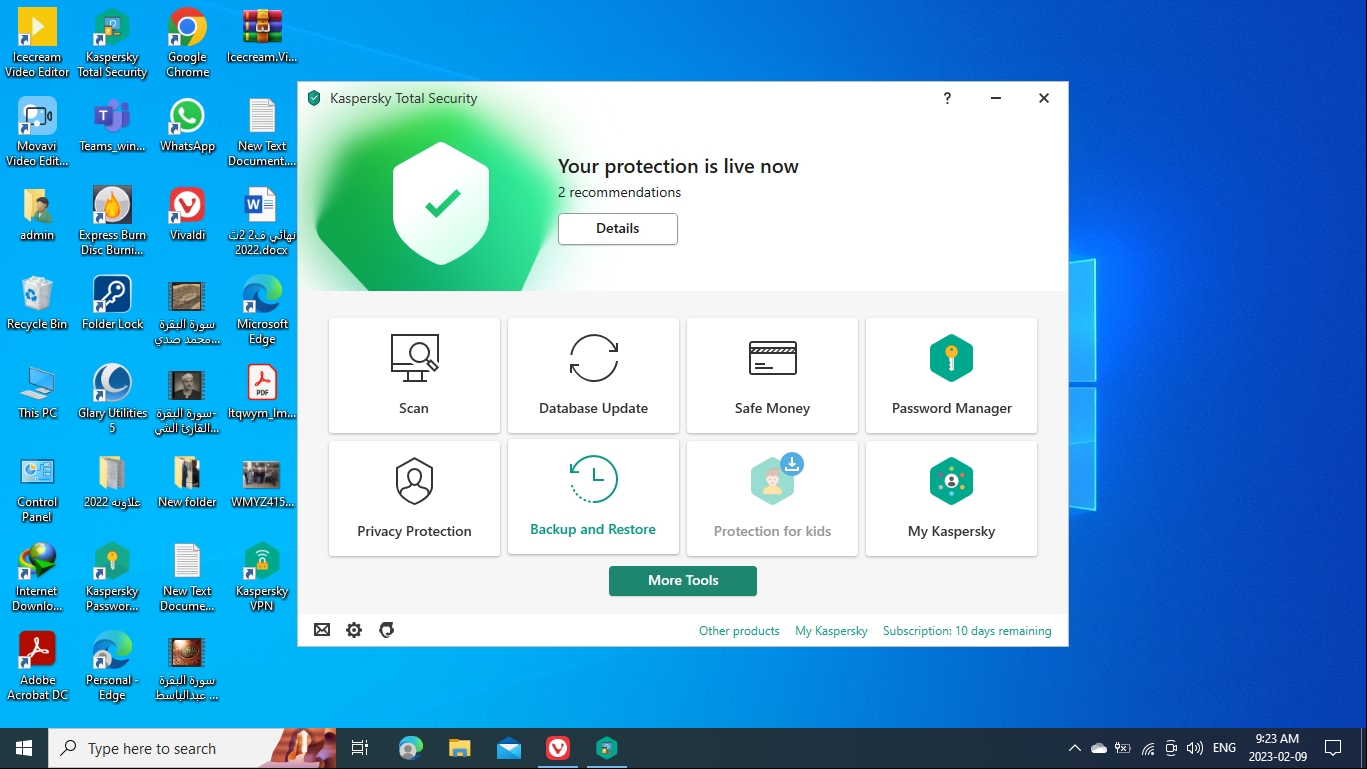This screenshot has width=1367, height=769.
Task: Click Details button
Action: pyautogui.click(x=618, y=229)
